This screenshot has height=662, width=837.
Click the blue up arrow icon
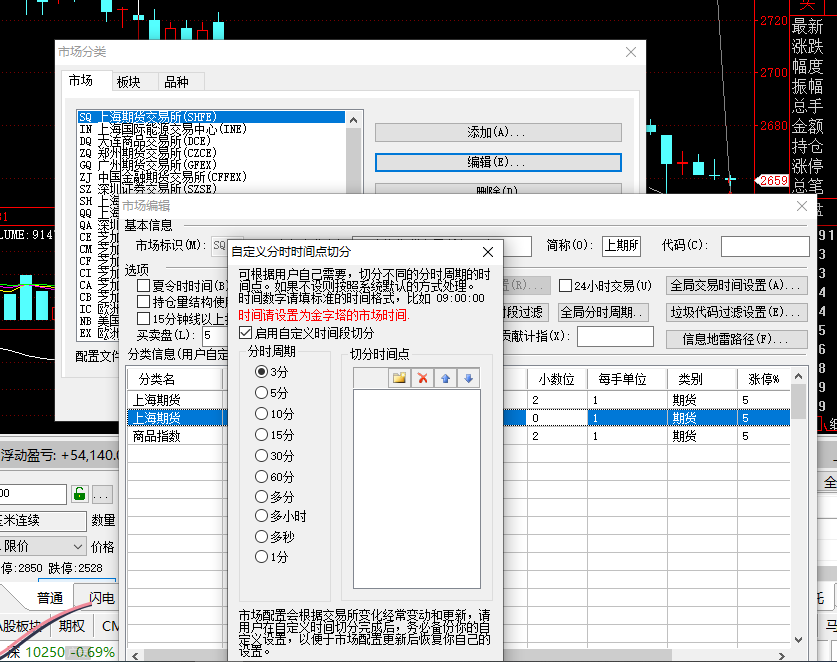coord(446,378)
